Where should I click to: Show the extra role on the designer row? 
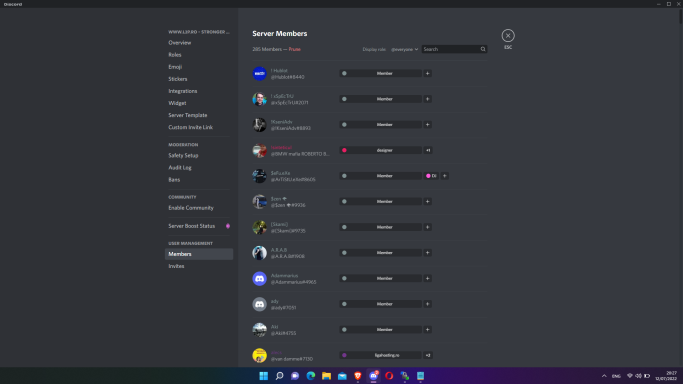[x=428, y=150]
